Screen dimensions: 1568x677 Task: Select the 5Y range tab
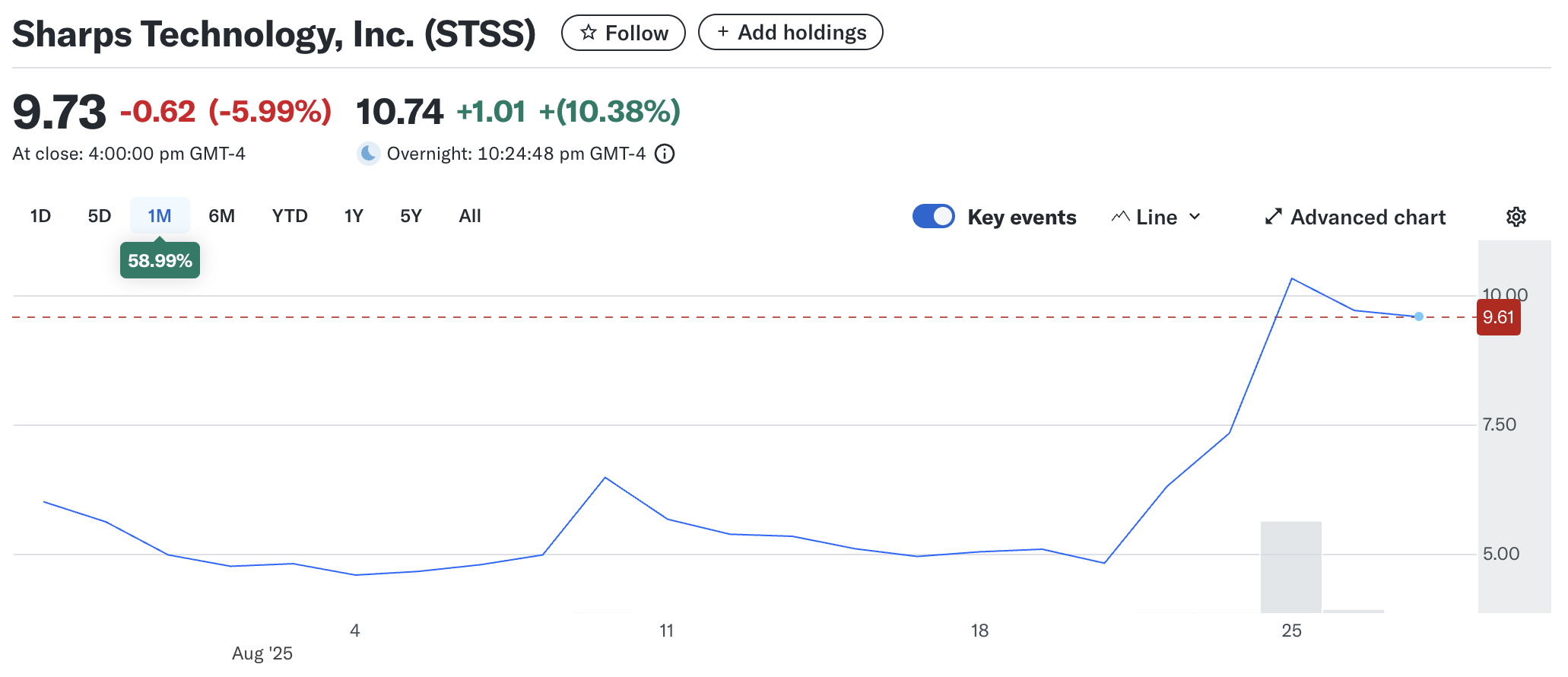point(411,216)
